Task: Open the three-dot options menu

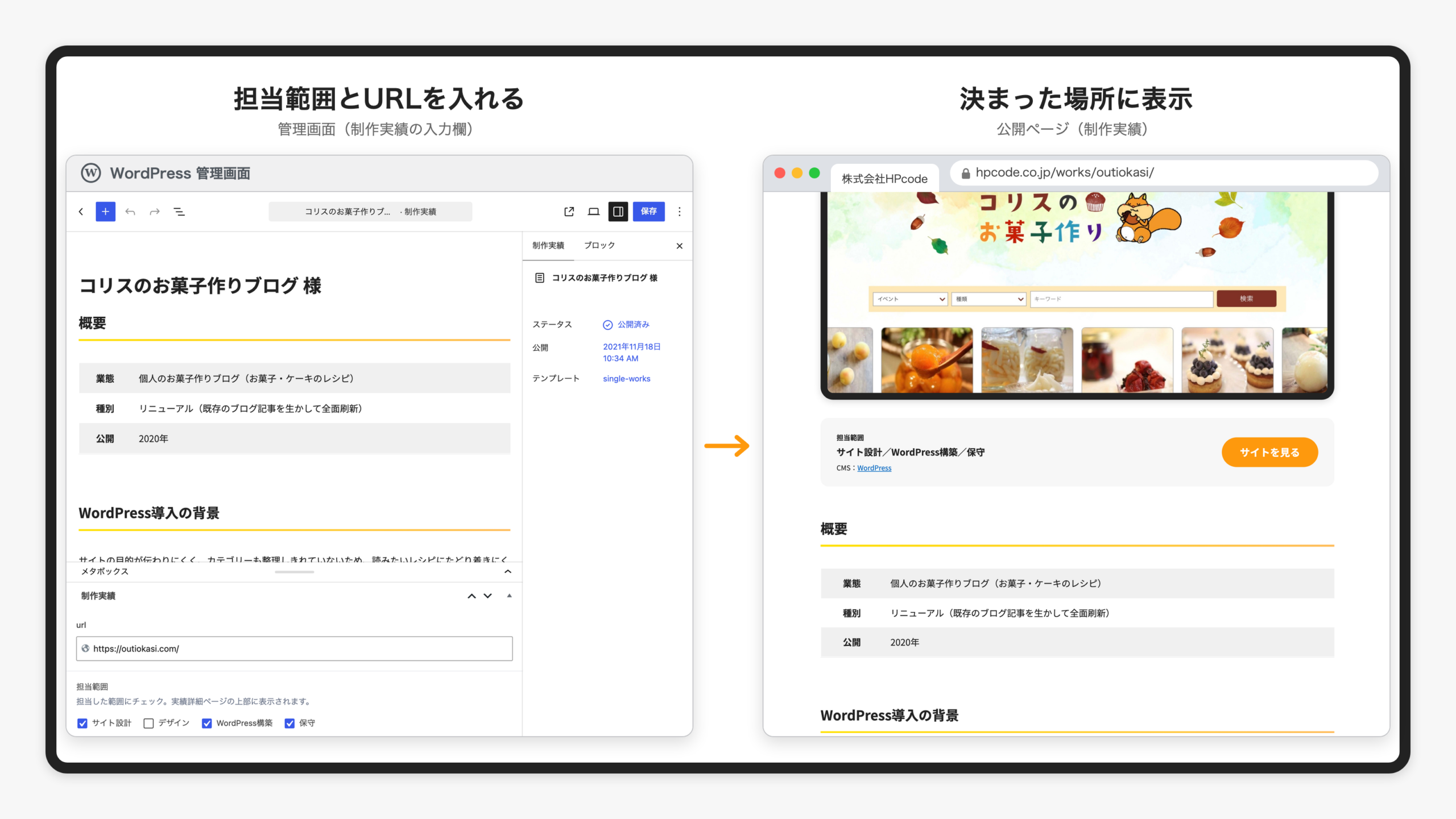Action: point(680,212)
